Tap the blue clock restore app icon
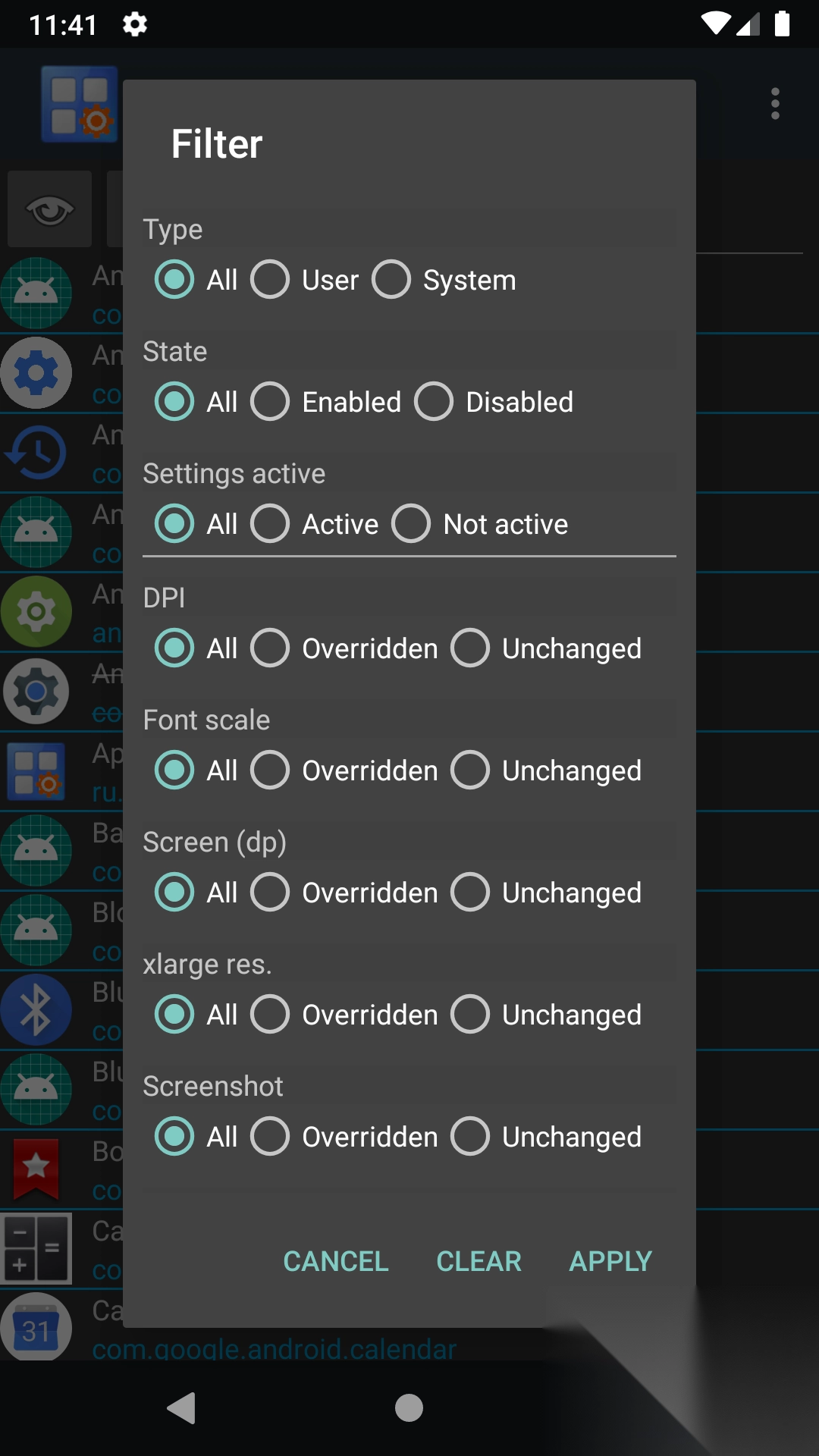The width and height of the screenshot is (819, 1456). pyautogui.click(x=36, y=453)
